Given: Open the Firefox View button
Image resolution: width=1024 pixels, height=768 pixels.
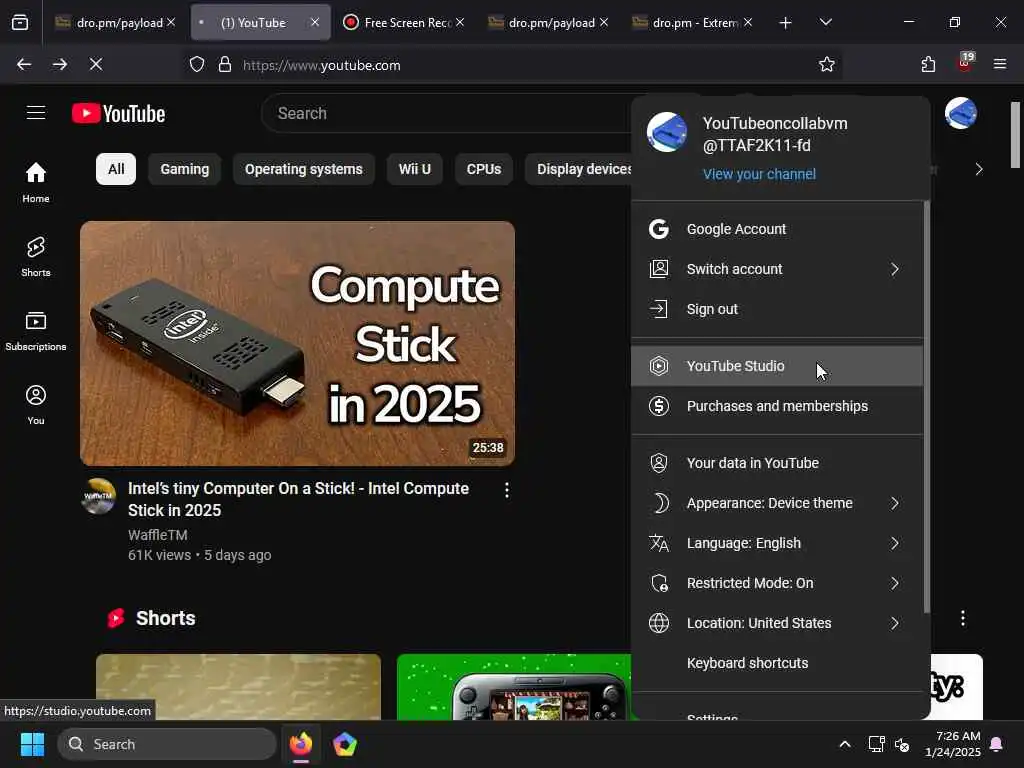Looking at the screenshot, I should [x=20, y=22].
